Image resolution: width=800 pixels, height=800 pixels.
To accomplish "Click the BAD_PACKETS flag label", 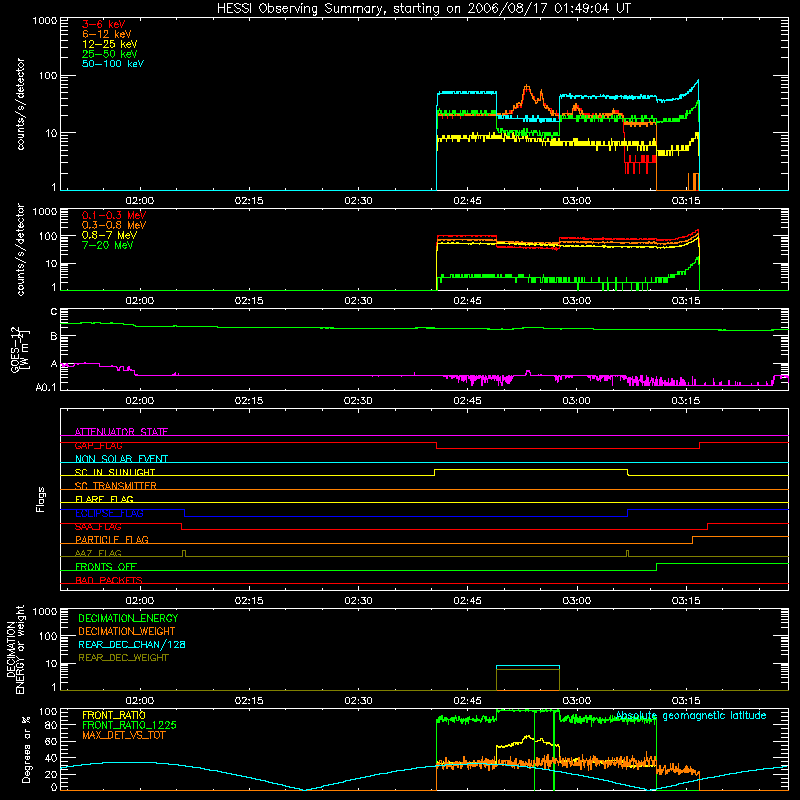I will point(109,580).
